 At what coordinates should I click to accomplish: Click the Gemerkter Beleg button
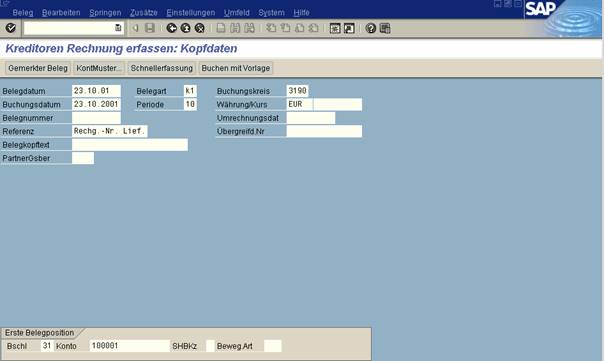[38, 68]
